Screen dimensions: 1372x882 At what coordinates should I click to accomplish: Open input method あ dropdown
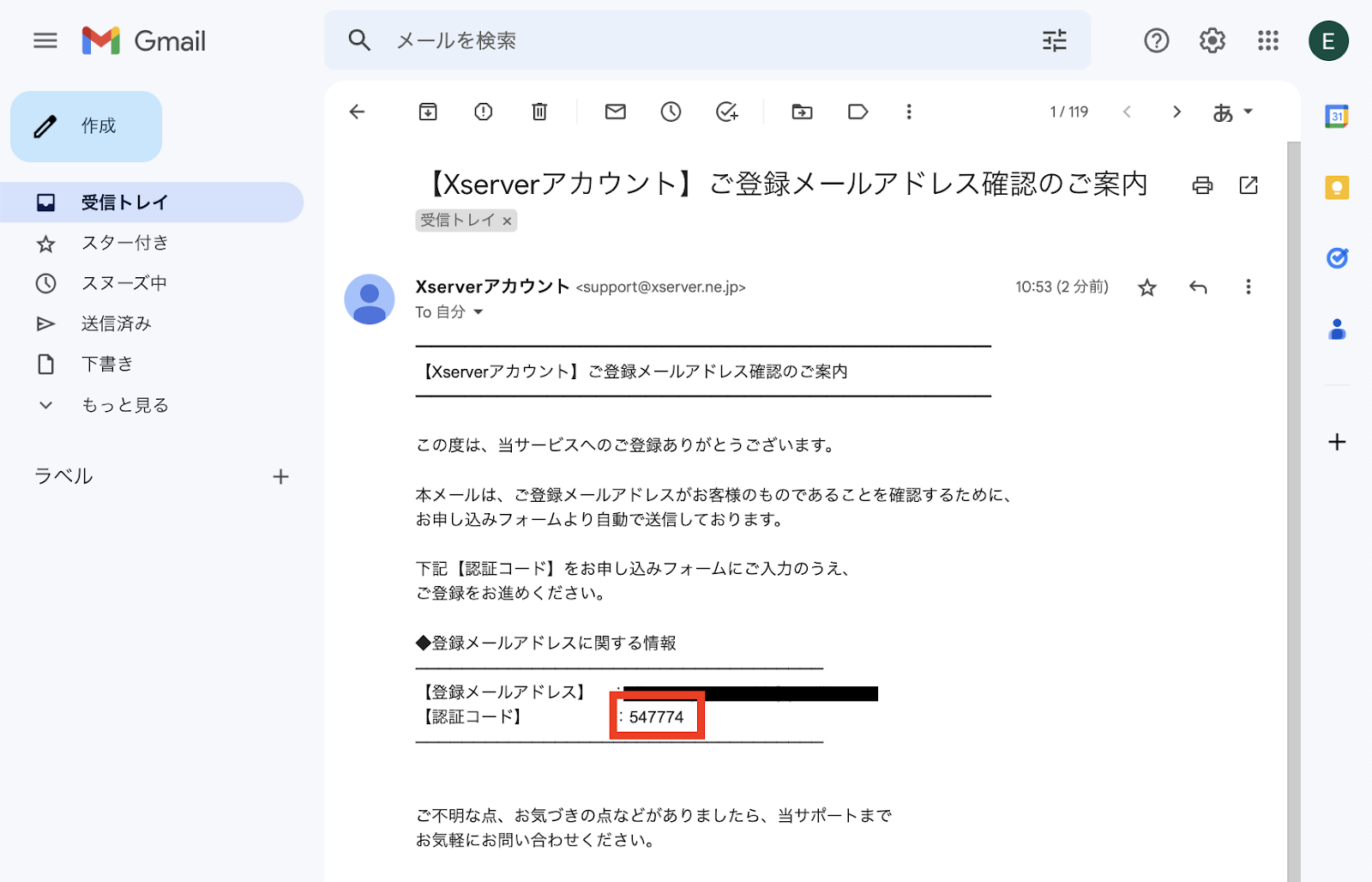[x=1232, y=112]
